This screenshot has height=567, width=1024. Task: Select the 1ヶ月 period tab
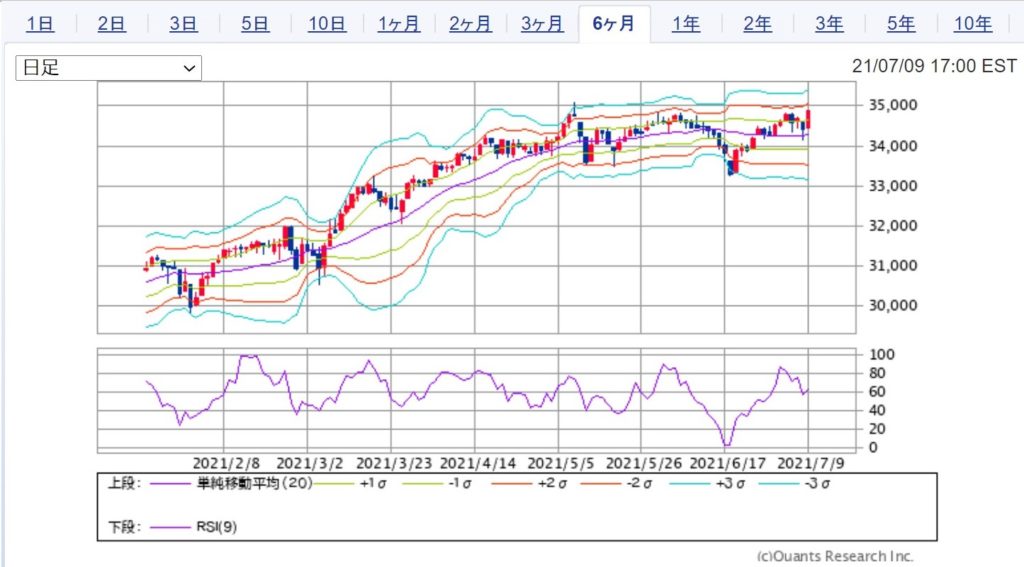tap(399, 24)
